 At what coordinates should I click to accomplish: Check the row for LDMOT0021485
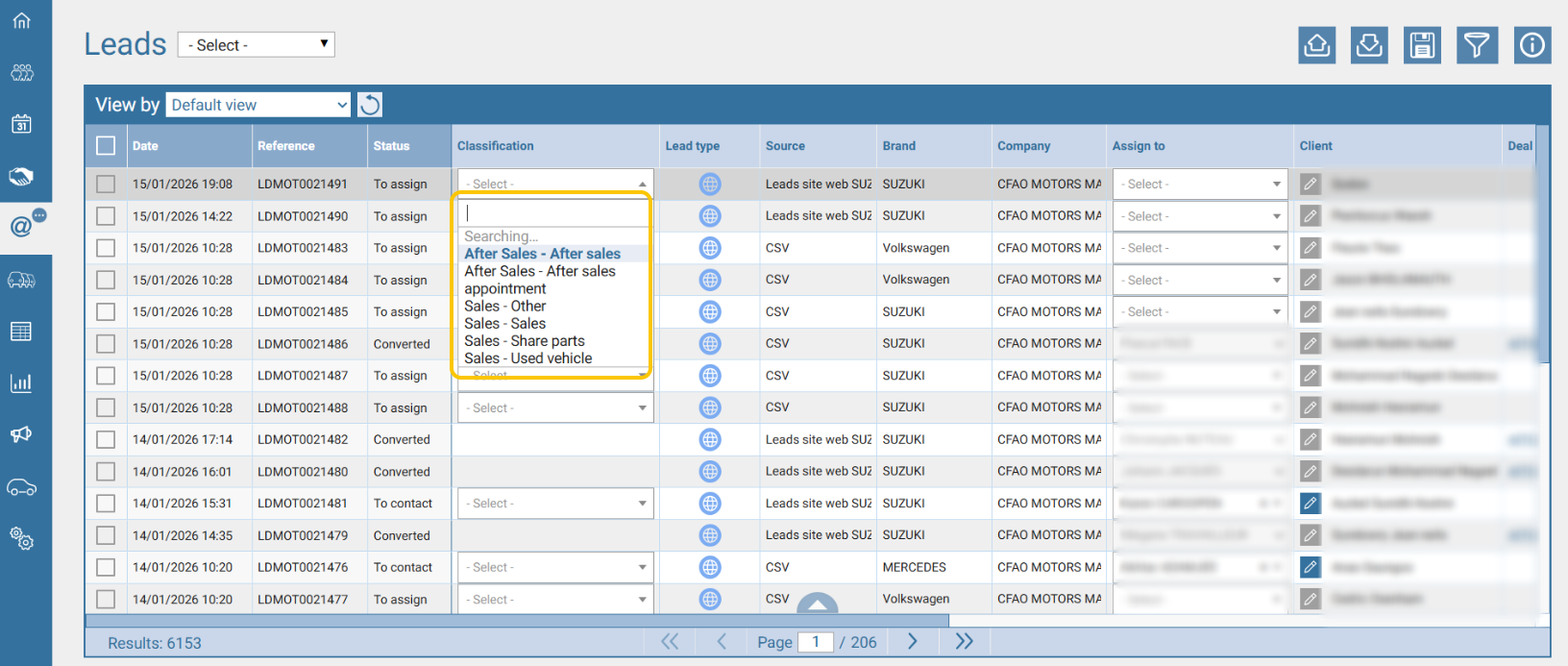pos(106,311)
